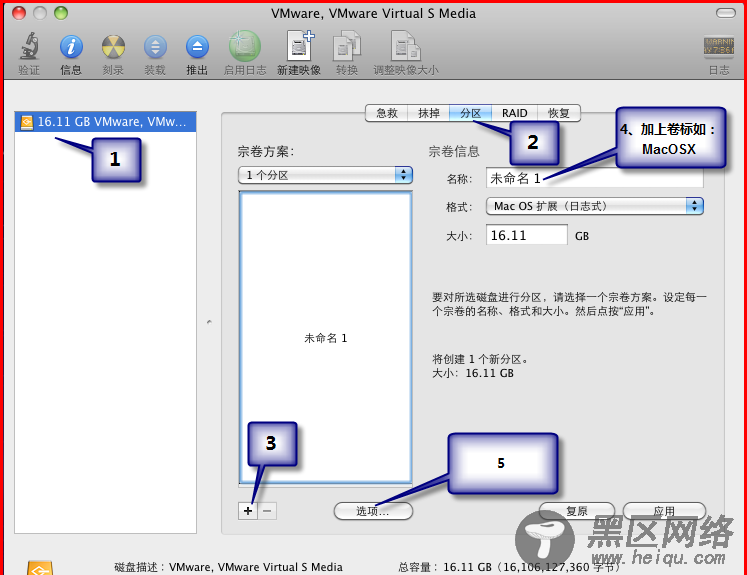The width and height of the screenshot is (747, 575).
Task: Click the Options (选项…) button
Action: [x=373, y=511]
